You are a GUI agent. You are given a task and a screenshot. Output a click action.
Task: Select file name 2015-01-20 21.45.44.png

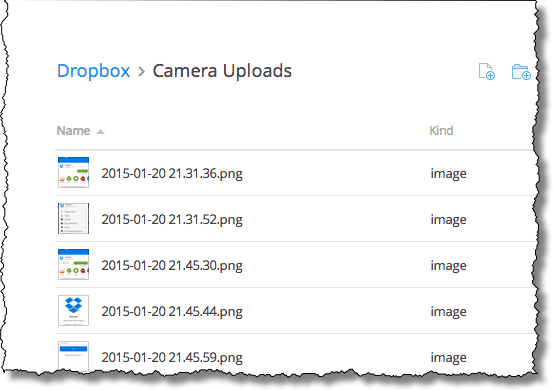(x=172, y=311)
